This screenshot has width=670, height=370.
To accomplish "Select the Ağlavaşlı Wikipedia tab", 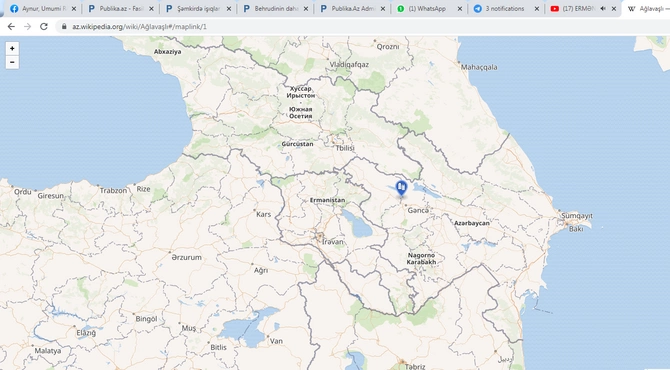I will [646, 9].
